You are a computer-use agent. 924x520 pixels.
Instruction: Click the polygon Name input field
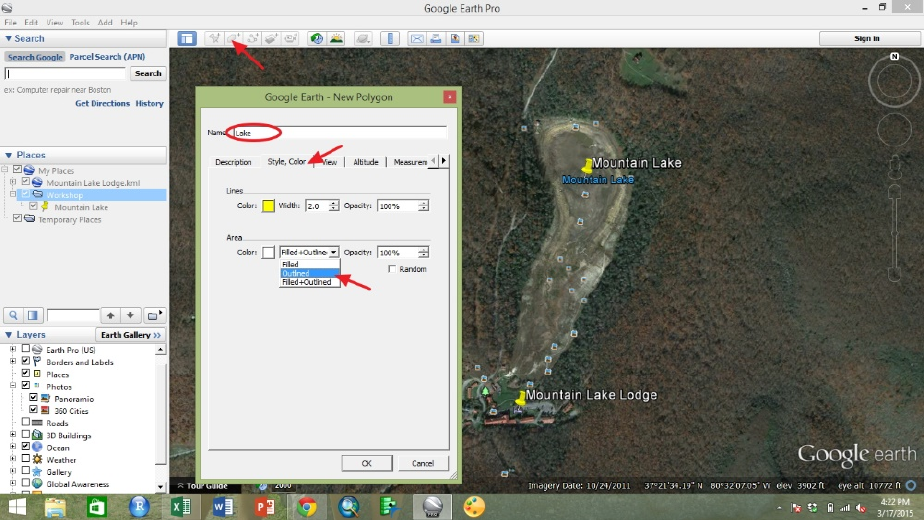tap(339, 133)
